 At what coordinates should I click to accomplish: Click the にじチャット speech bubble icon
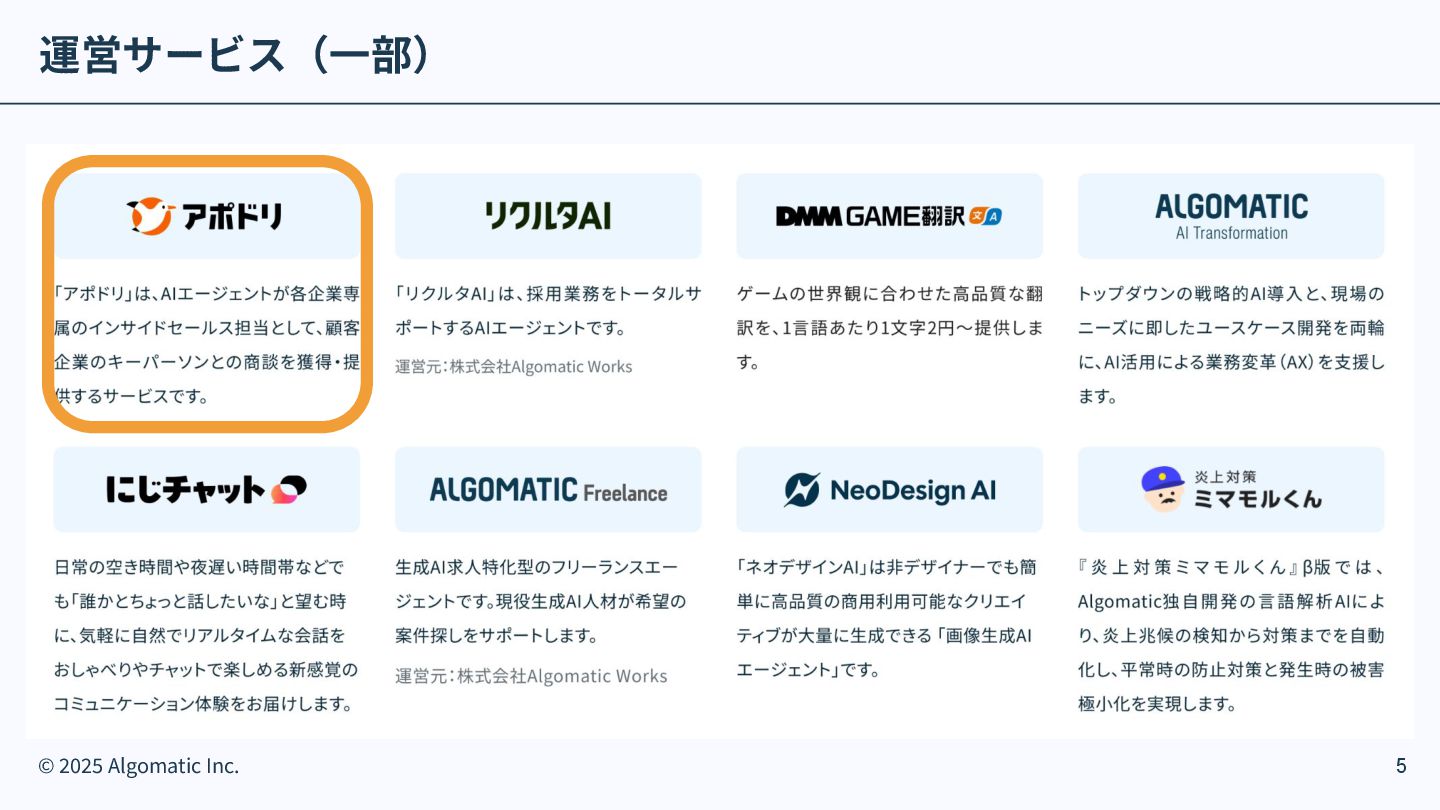pos(289,489)
